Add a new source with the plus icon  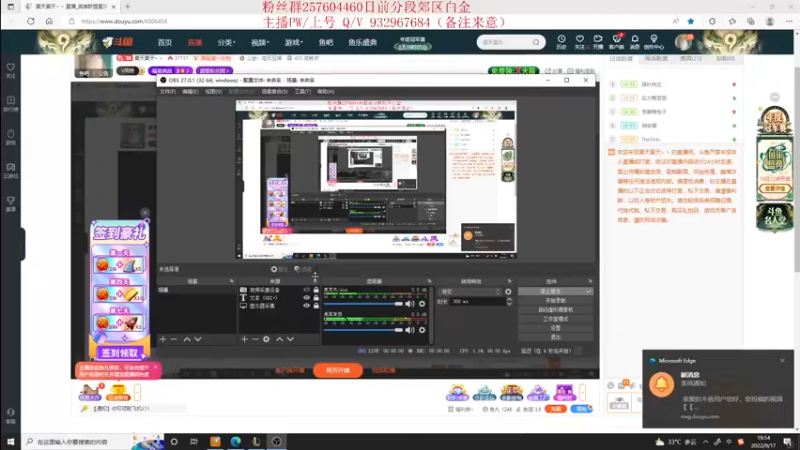click(x=244, y=339)
